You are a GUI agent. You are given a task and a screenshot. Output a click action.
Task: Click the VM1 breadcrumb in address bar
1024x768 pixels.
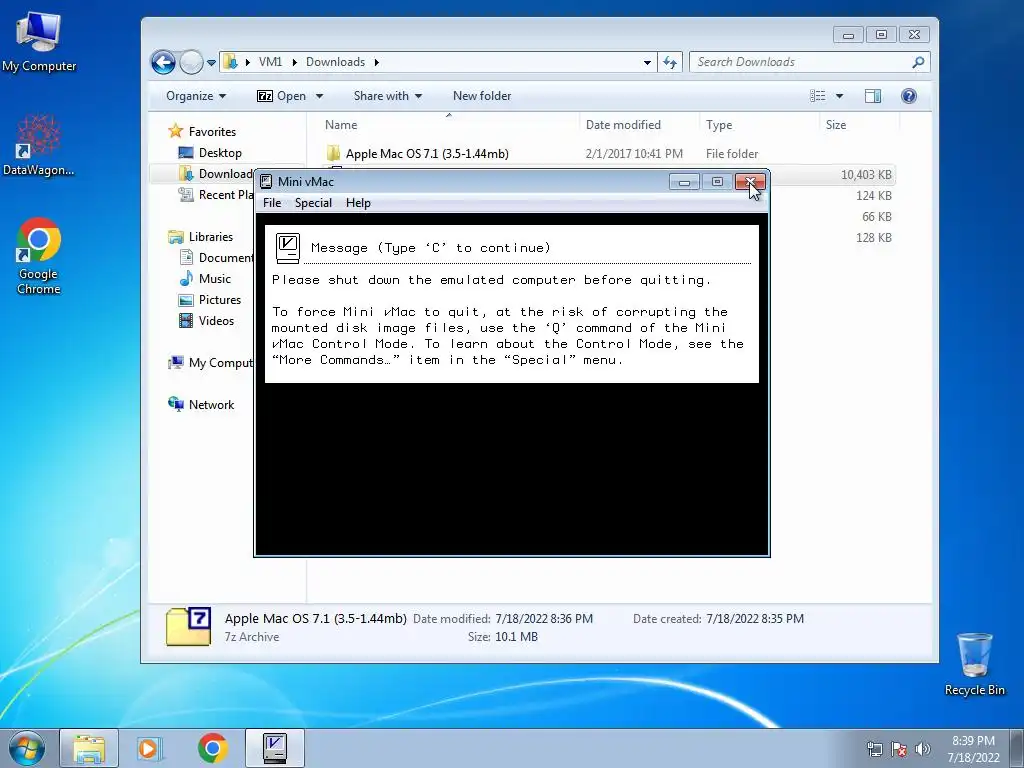click(x=270, y=62)
